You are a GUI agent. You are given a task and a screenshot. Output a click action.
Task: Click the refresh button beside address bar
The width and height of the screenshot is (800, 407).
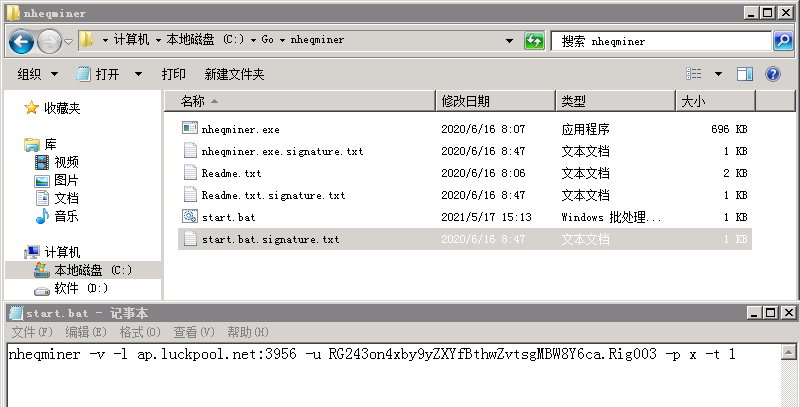click(x=535, y=41)
